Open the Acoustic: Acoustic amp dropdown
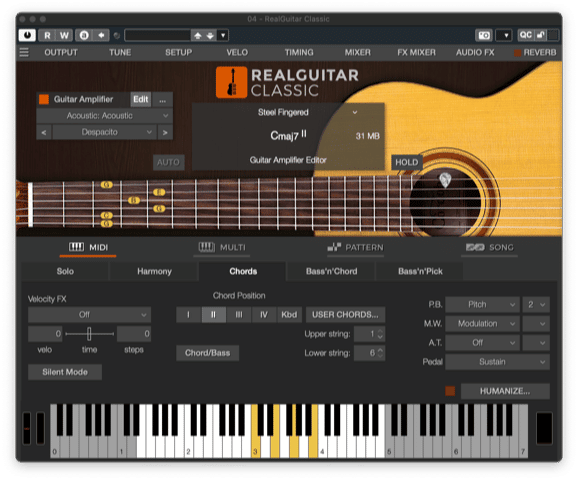This screenshot has width=578, height=480. click(x=104, y=116)
